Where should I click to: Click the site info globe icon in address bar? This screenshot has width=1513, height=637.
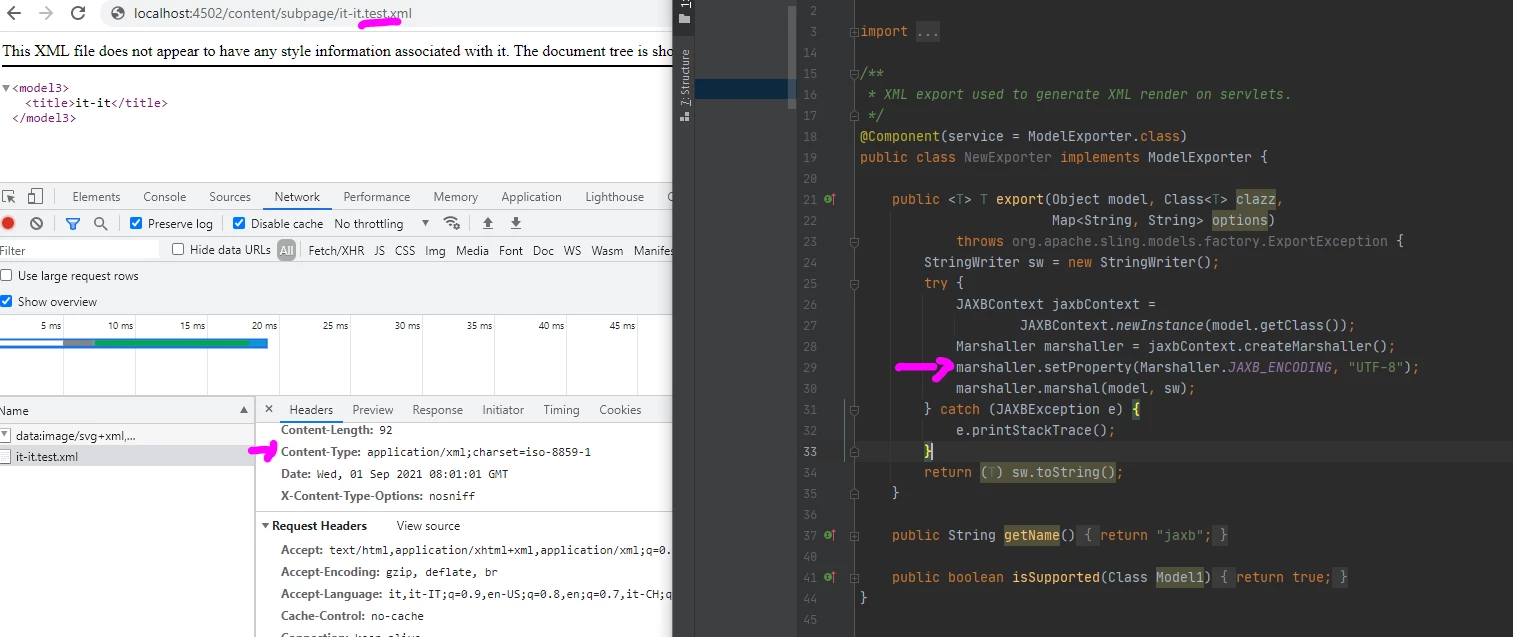[x=118, y=14]
